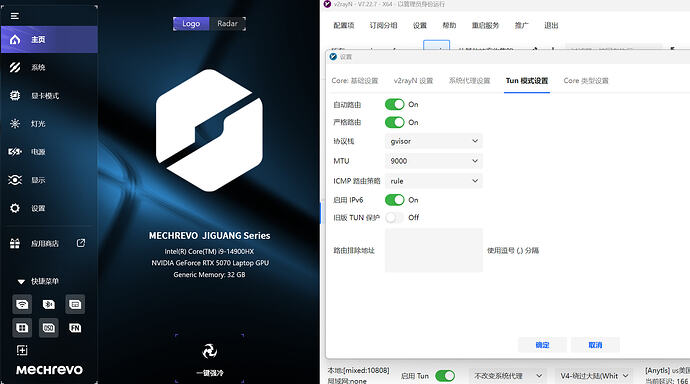Select the Logo view toggle

[191, 24]
